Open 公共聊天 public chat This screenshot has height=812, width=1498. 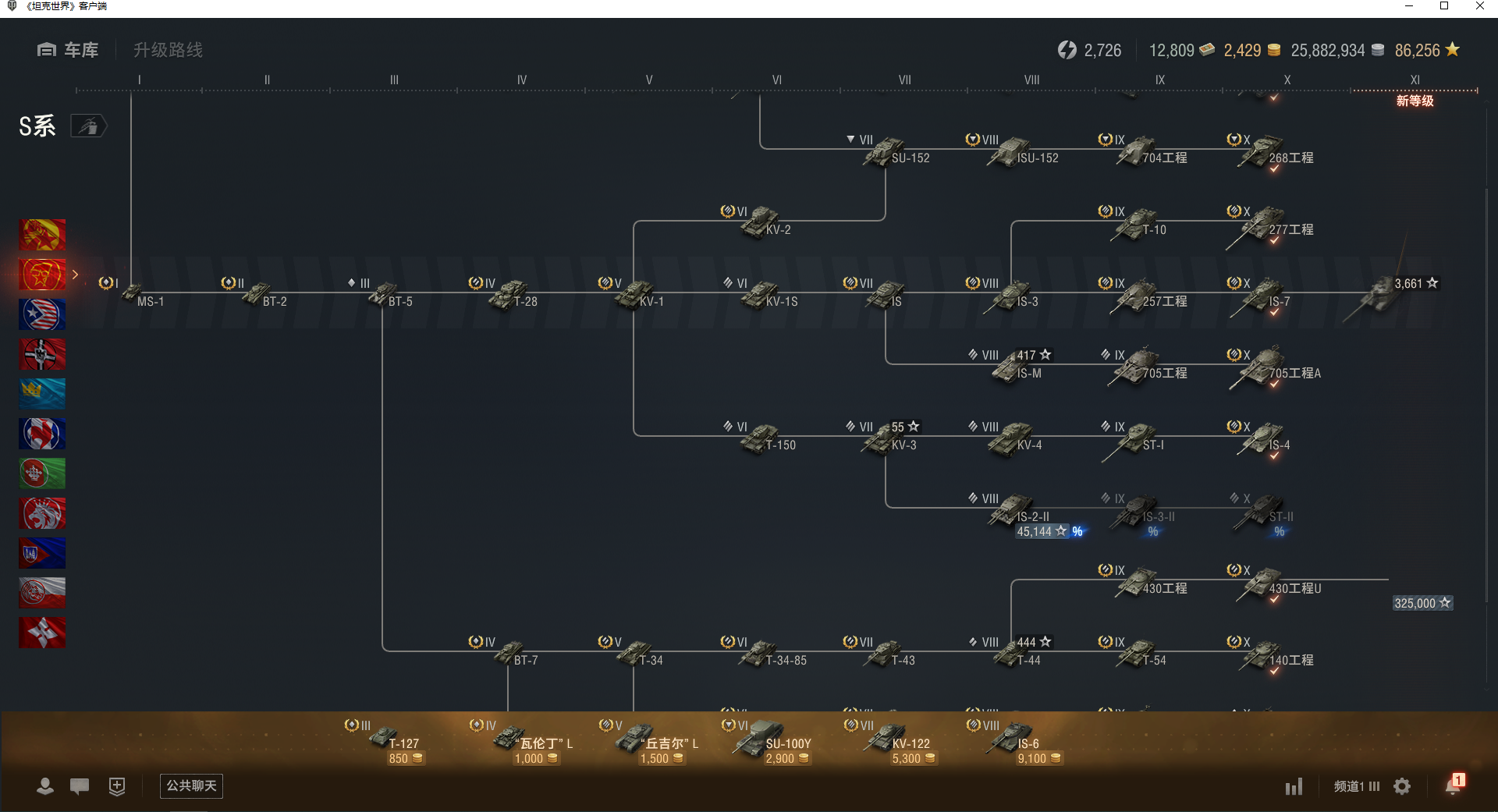pos(191,786)
